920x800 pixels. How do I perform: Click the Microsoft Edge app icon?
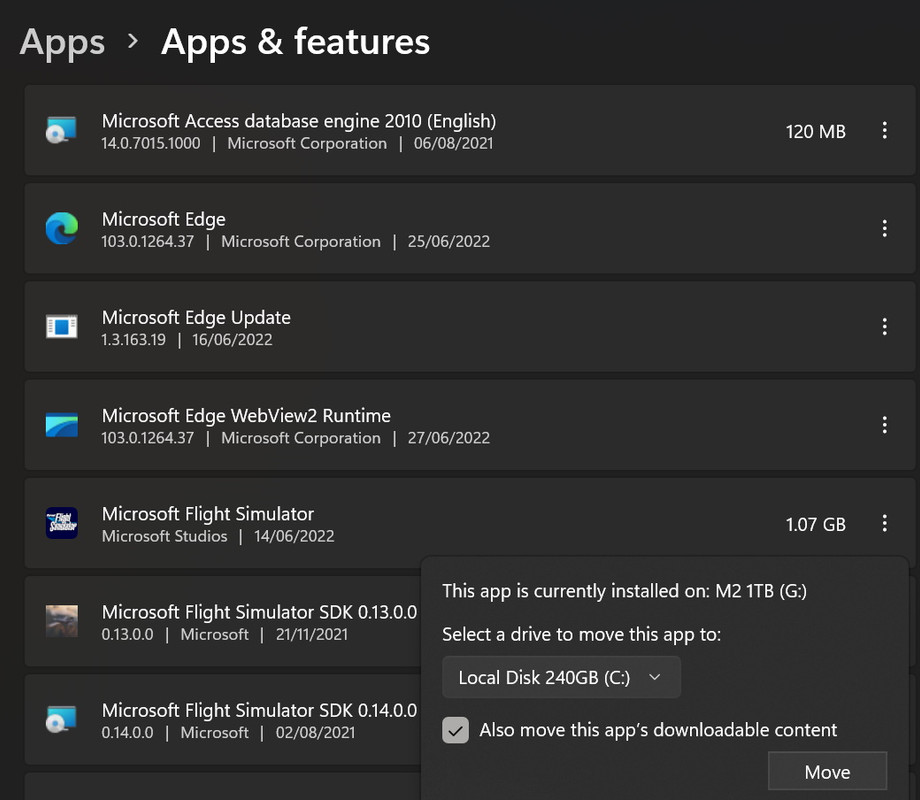(x=62, y=228)
